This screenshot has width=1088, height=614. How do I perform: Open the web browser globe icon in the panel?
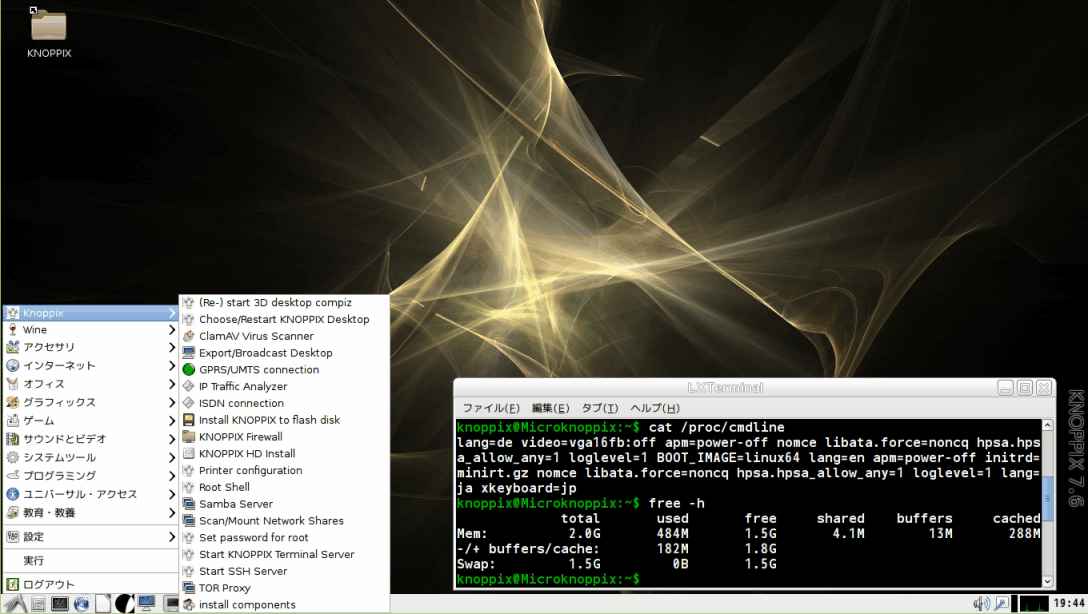tap(81, 604)
